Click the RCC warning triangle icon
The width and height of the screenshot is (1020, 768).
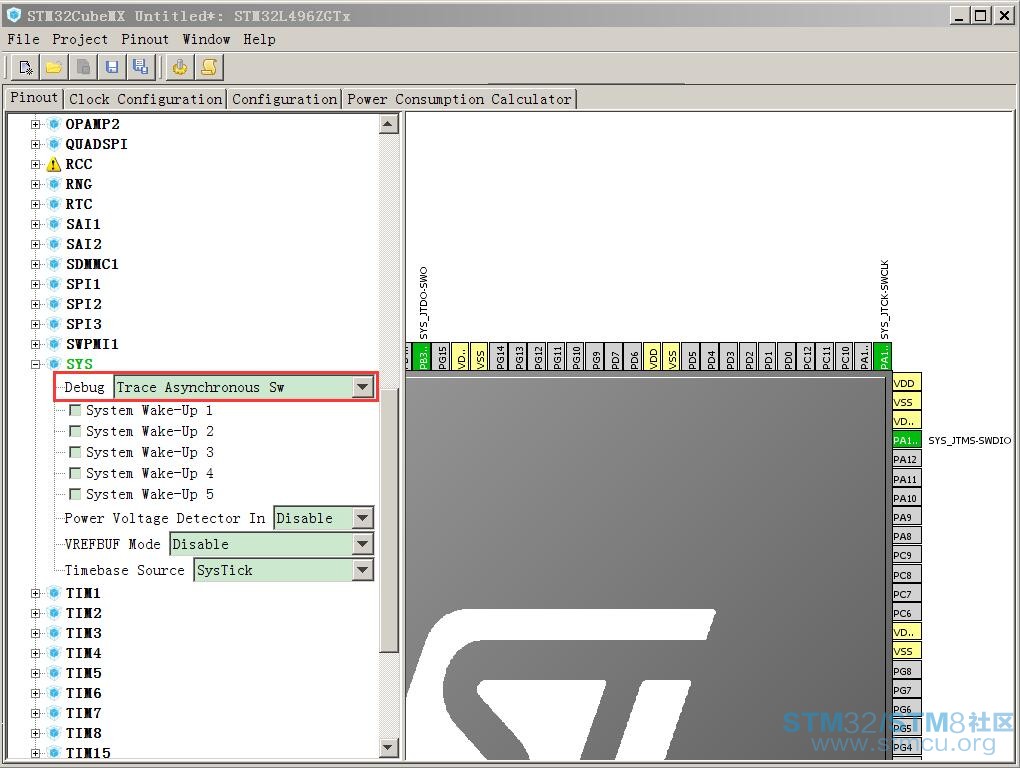tap(54, 165)
